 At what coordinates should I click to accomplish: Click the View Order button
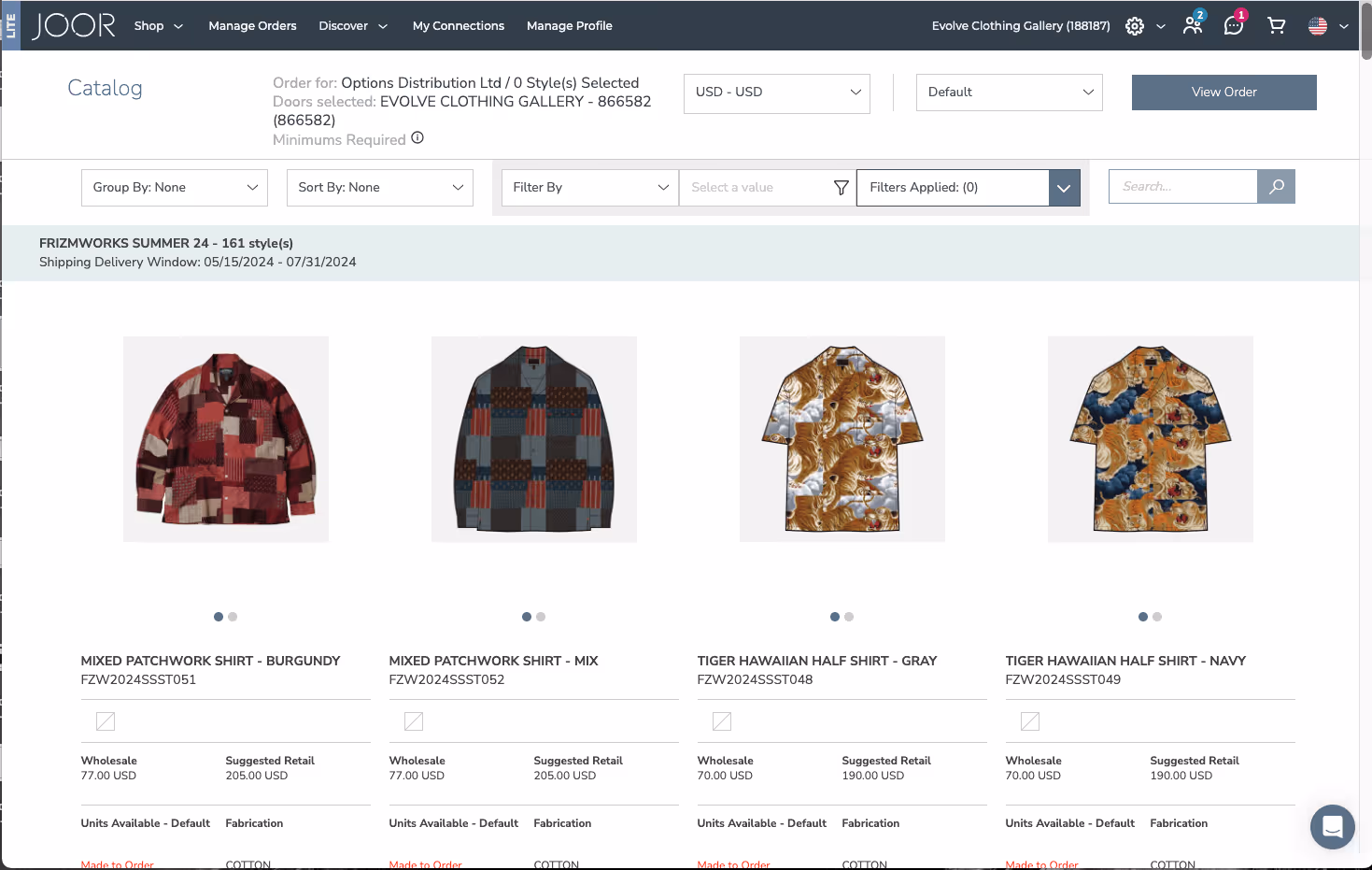coord(1224,93)
